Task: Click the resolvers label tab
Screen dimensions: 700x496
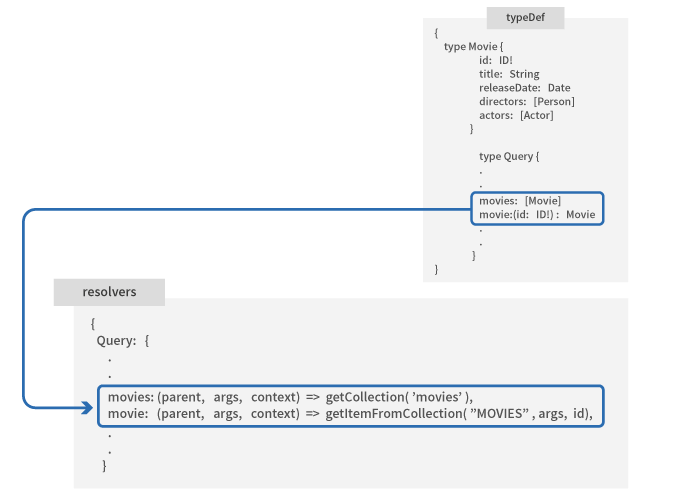Action: pyautogui.click(x=109, y=292)
